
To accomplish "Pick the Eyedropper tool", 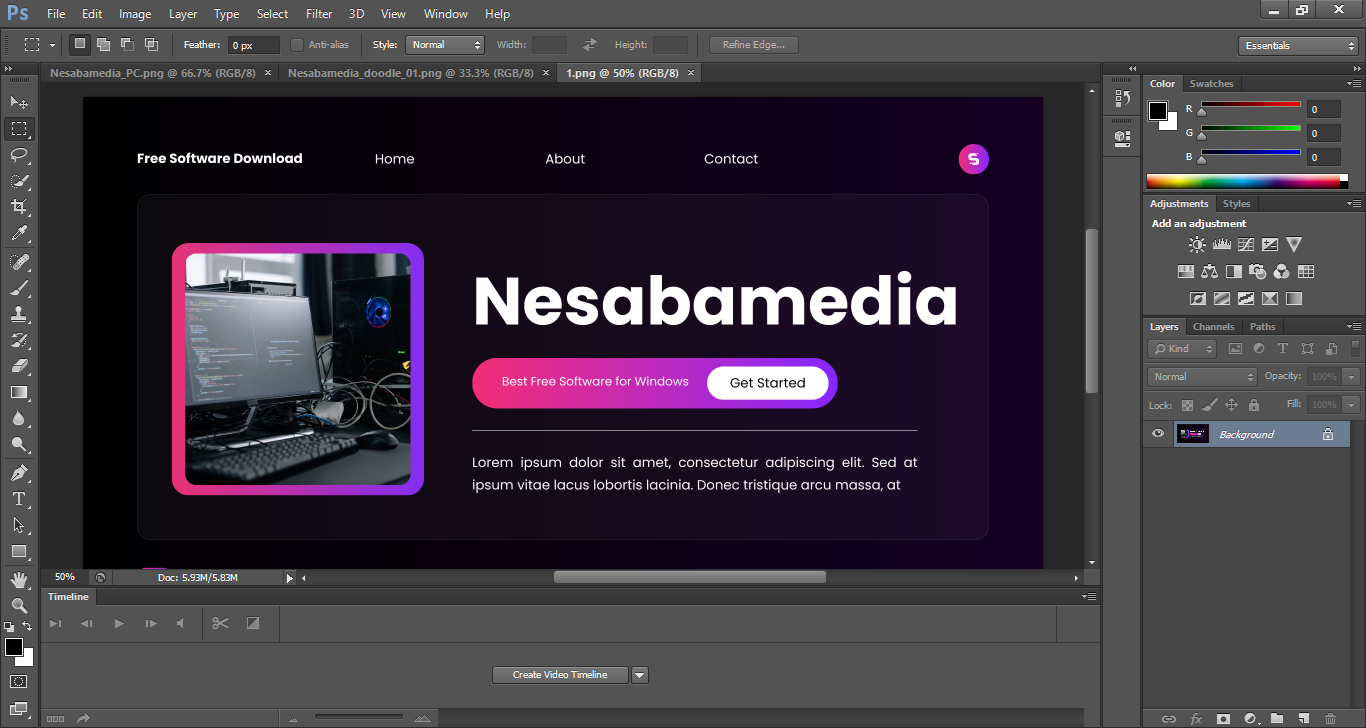I will click(x=19, y=234).
